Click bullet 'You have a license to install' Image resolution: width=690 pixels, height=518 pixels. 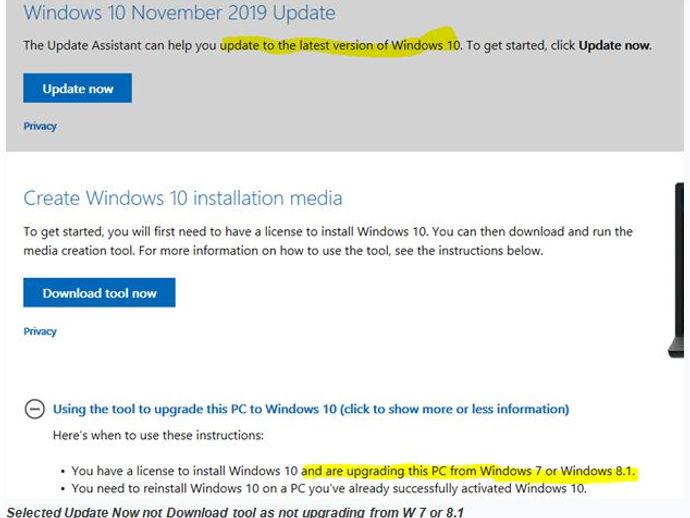(354, 471)
